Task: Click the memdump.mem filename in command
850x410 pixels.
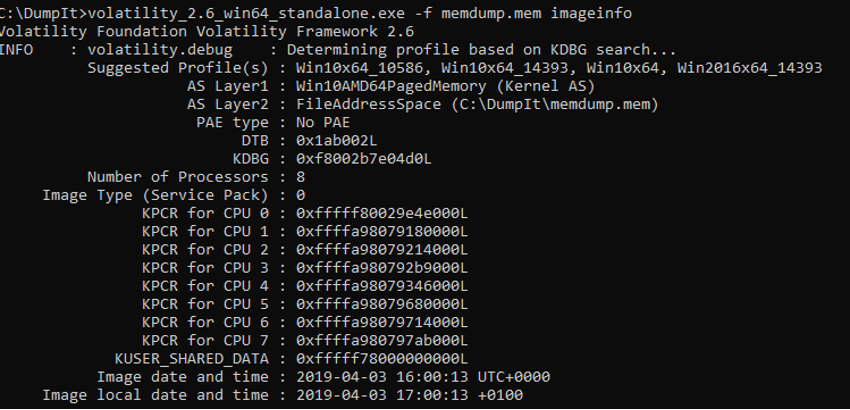Action: tap(491, 13)
